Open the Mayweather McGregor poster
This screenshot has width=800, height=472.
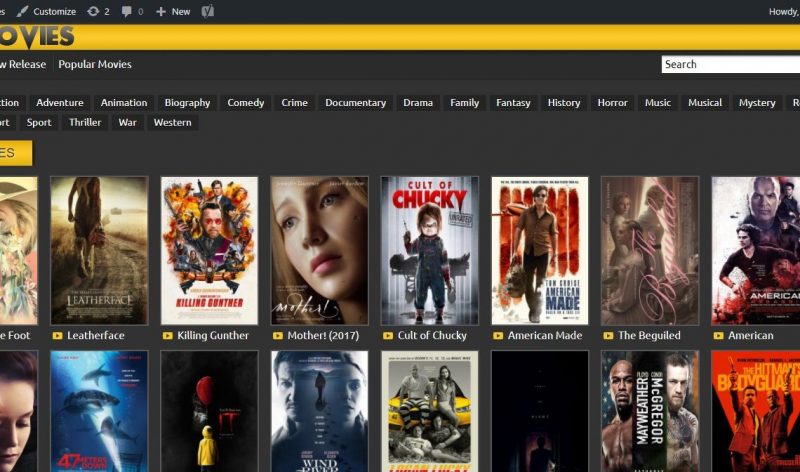pos(650,411)
